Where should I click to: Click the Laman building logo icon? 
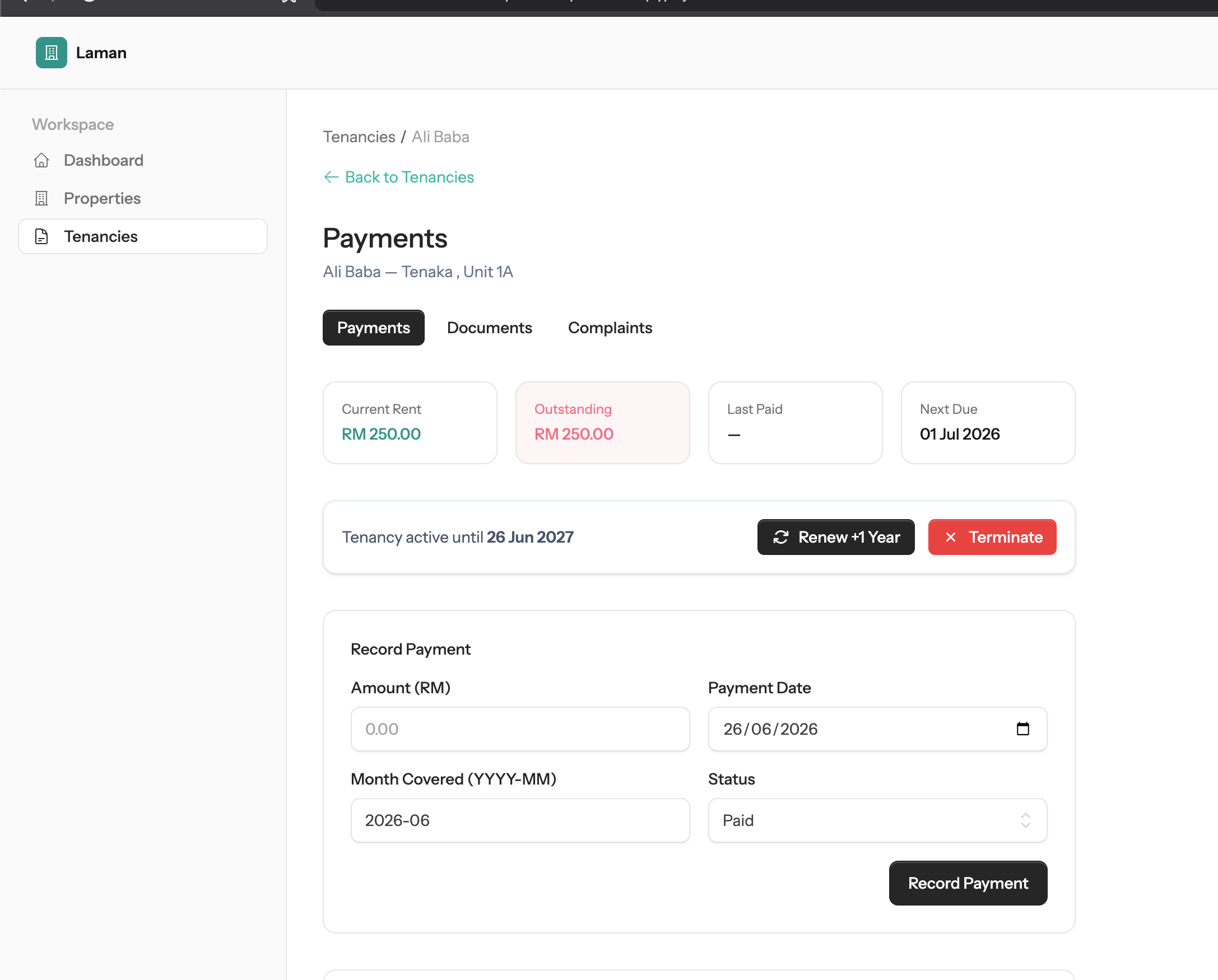(52, 53)
